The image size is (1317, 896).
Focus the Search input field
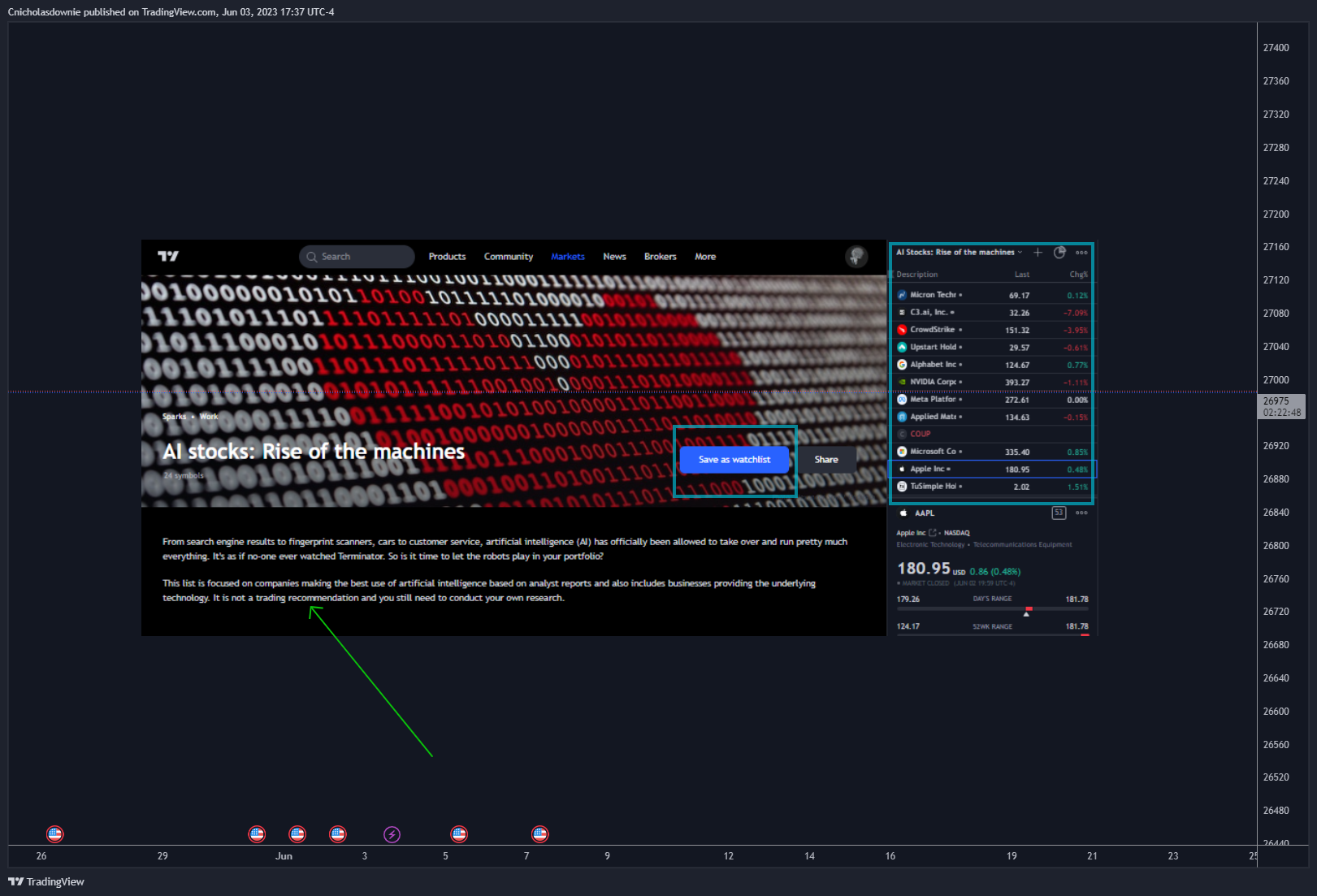(357, 257)
